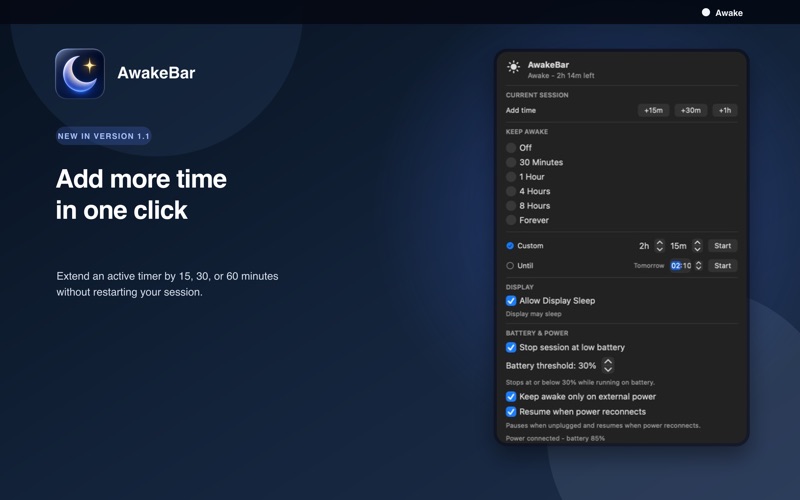Adjust the custom minutes stepper next to 15m
Screen dimensions: 800x500
coord(697,246)
